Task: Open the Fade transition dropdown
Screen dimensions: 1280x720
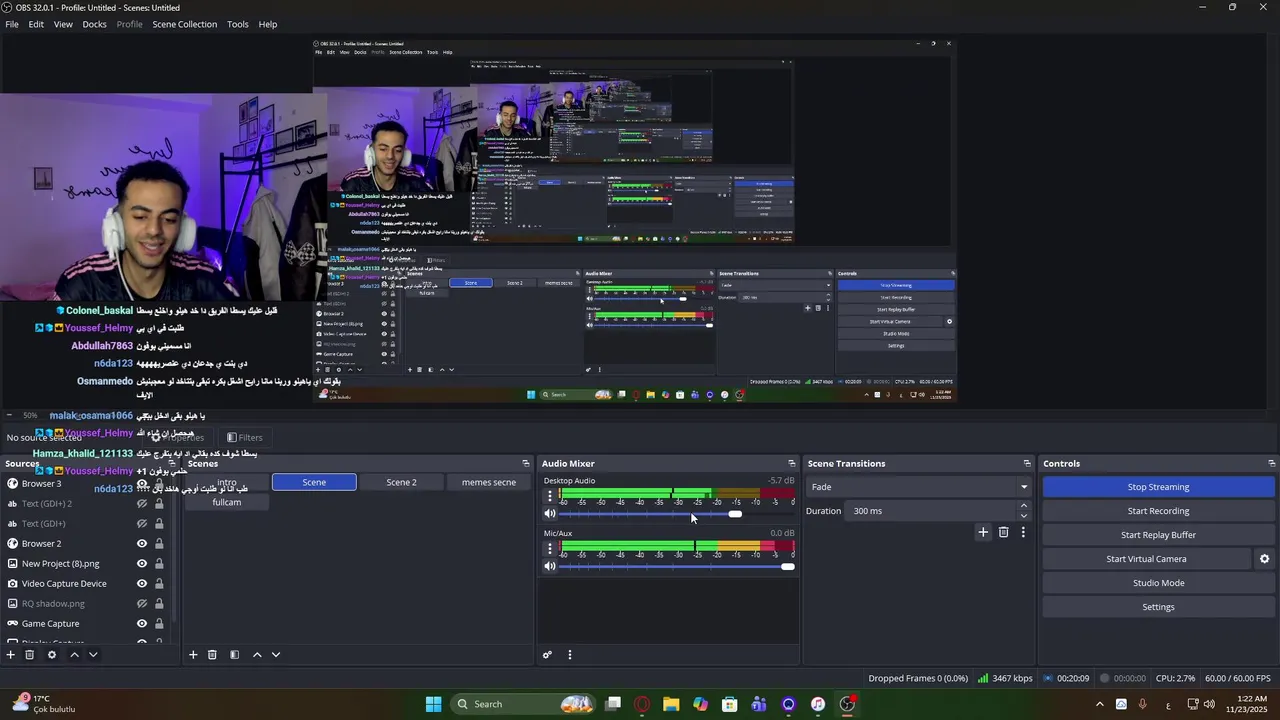Action: click(919, 487)
